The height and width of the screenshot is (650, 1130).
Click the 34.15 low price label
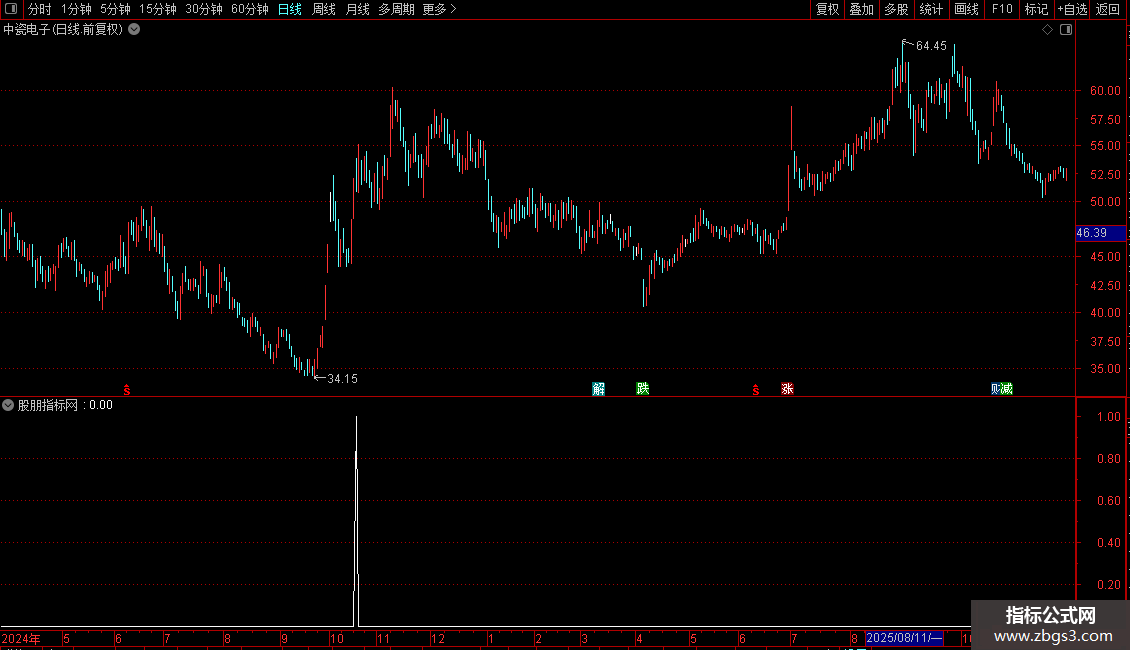click(x=342, y=379)
